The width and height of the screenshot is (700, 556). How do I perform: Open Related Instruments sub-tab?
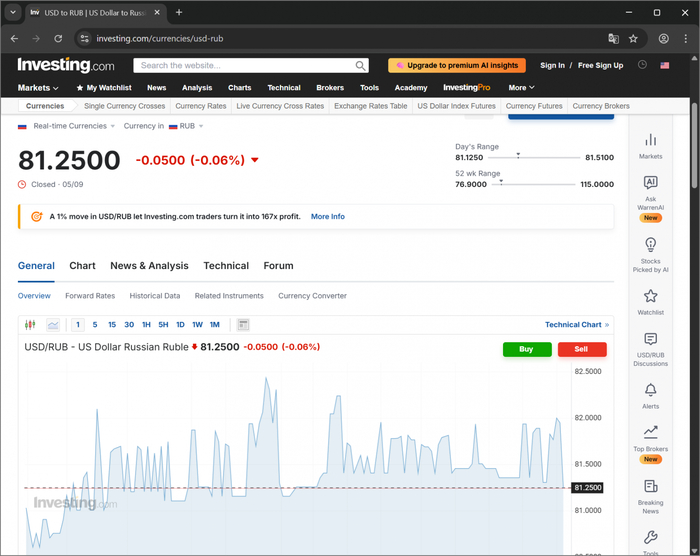point(229,296)
